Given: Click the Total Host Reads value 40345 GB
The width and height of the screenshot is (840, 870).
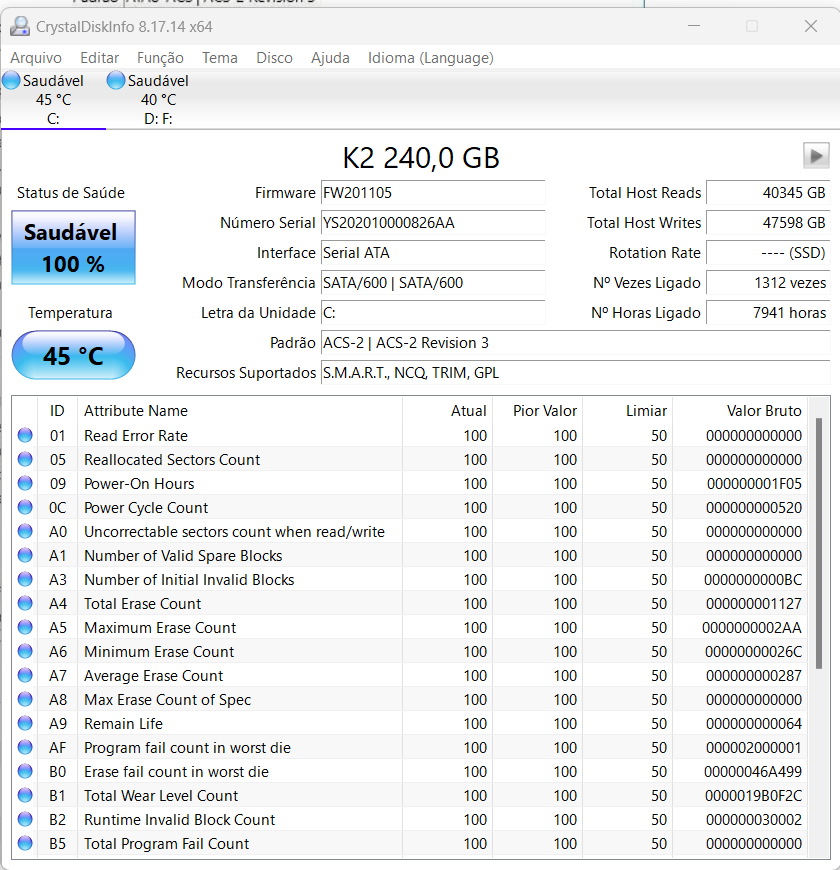Looking at the screenshot, I should click(768, 193).
